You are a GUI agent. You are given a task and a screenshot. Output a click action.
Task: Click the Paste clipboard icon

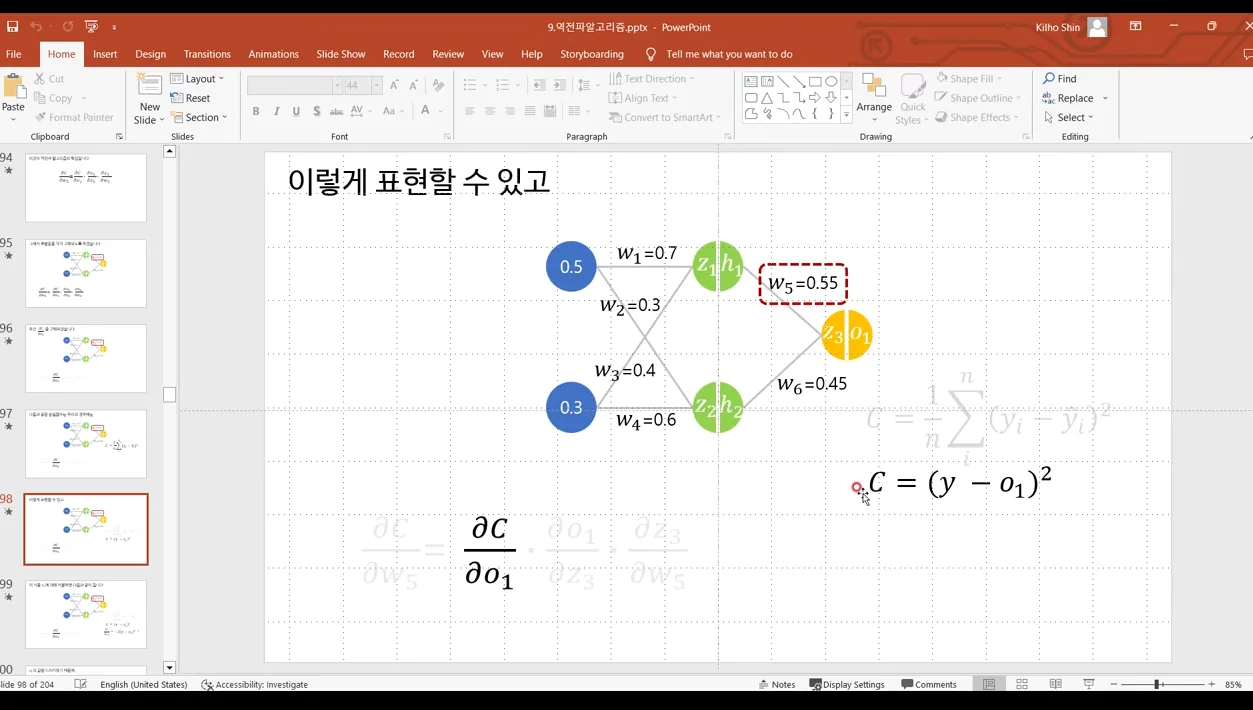pos(13,88)
